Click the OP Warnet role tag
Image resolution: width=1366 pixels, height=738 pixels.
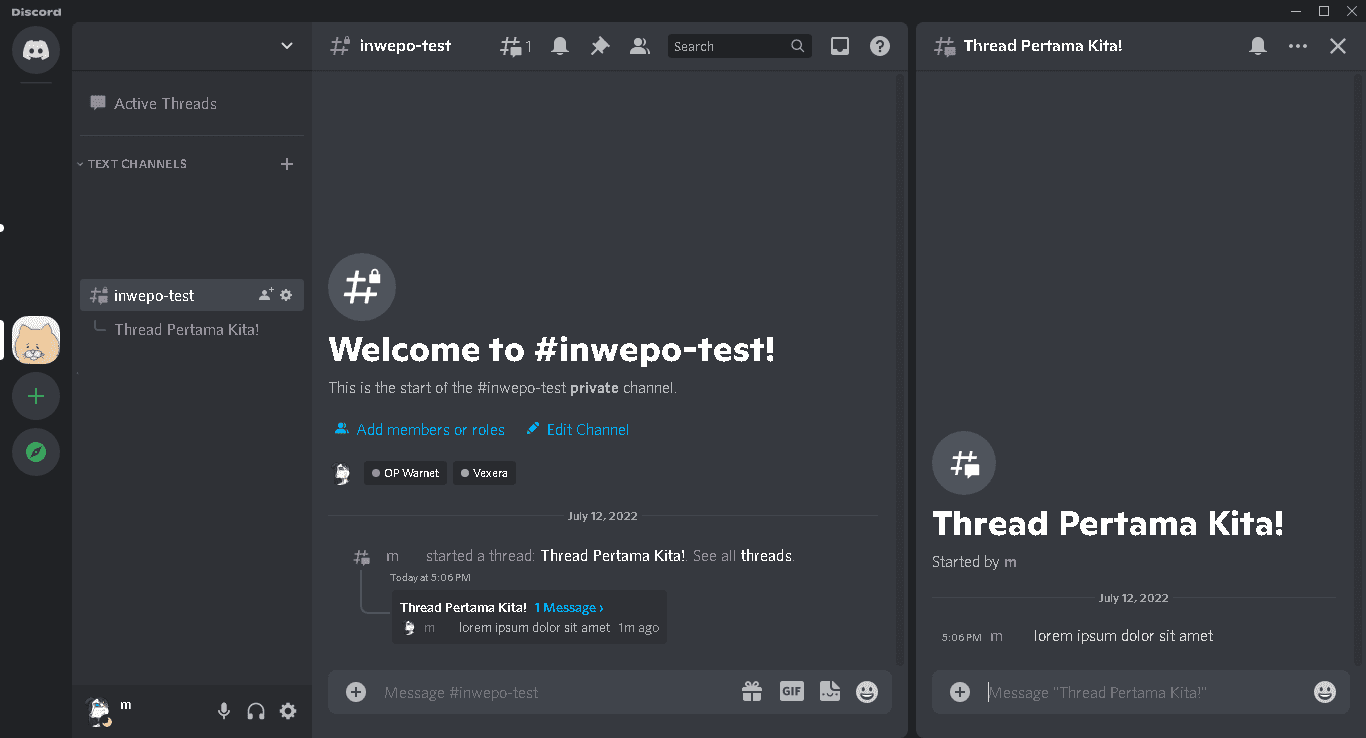(x=405, y=473)
